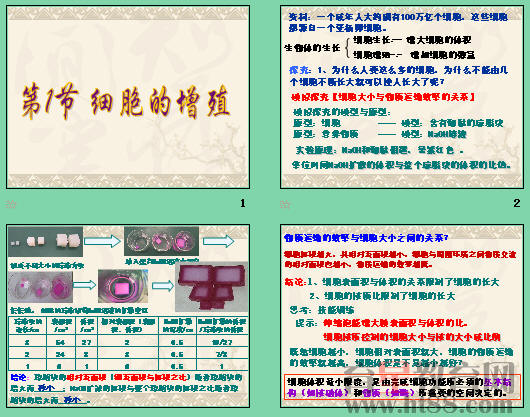Click the red-bordered text box on slide 4
The width and height of the screenshot is (530, 417).
tap(402, 387)
